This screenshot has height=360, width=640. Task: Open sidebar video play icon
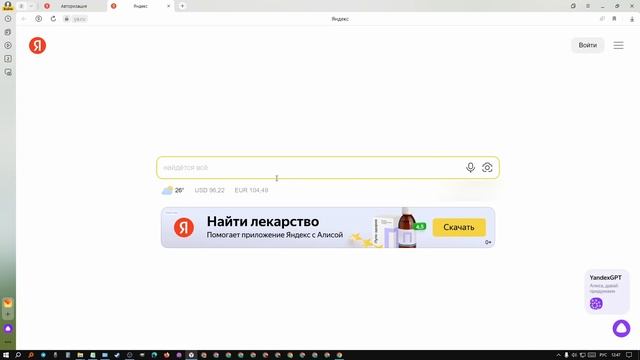(x=8, y=45)
